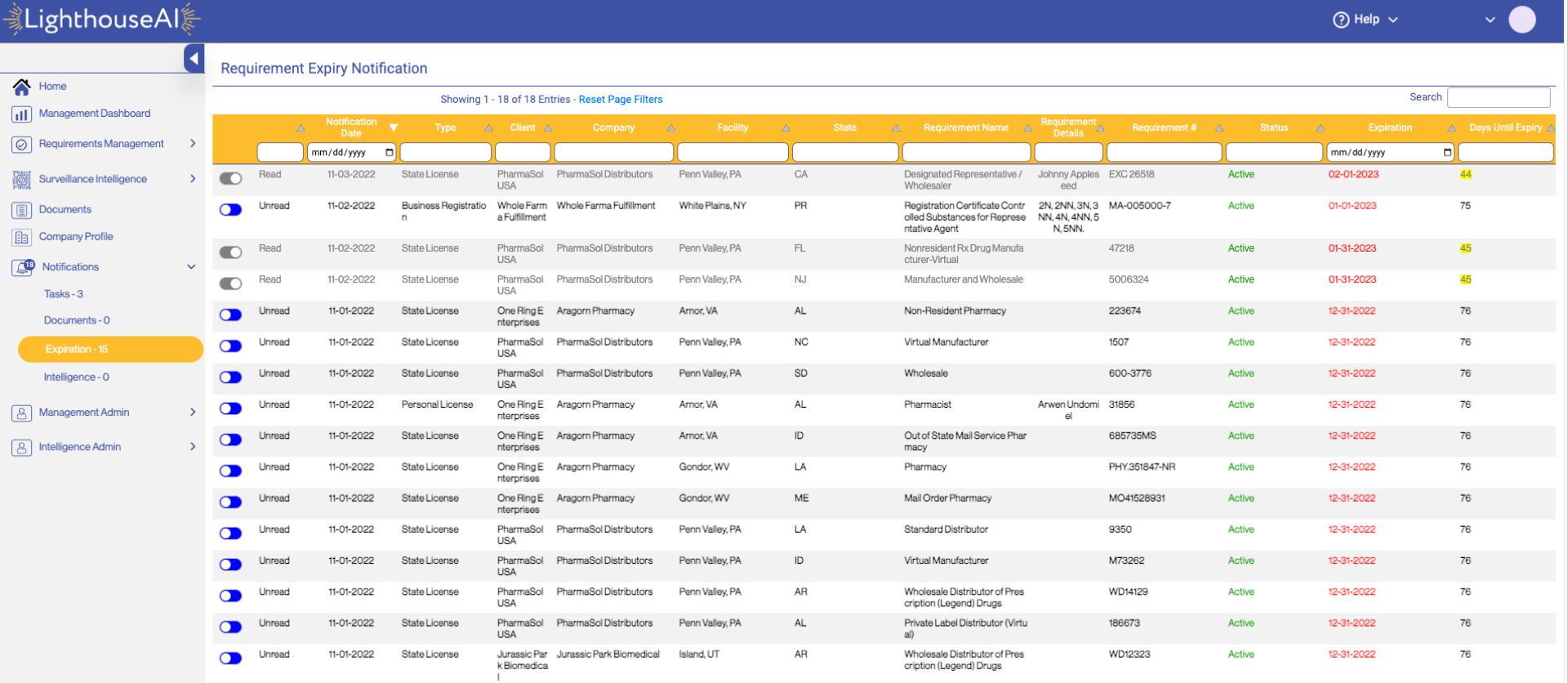1568x683 pixels.
Task: Sort by Requirement Details column arrow
Action: (x=1100, y=128)
